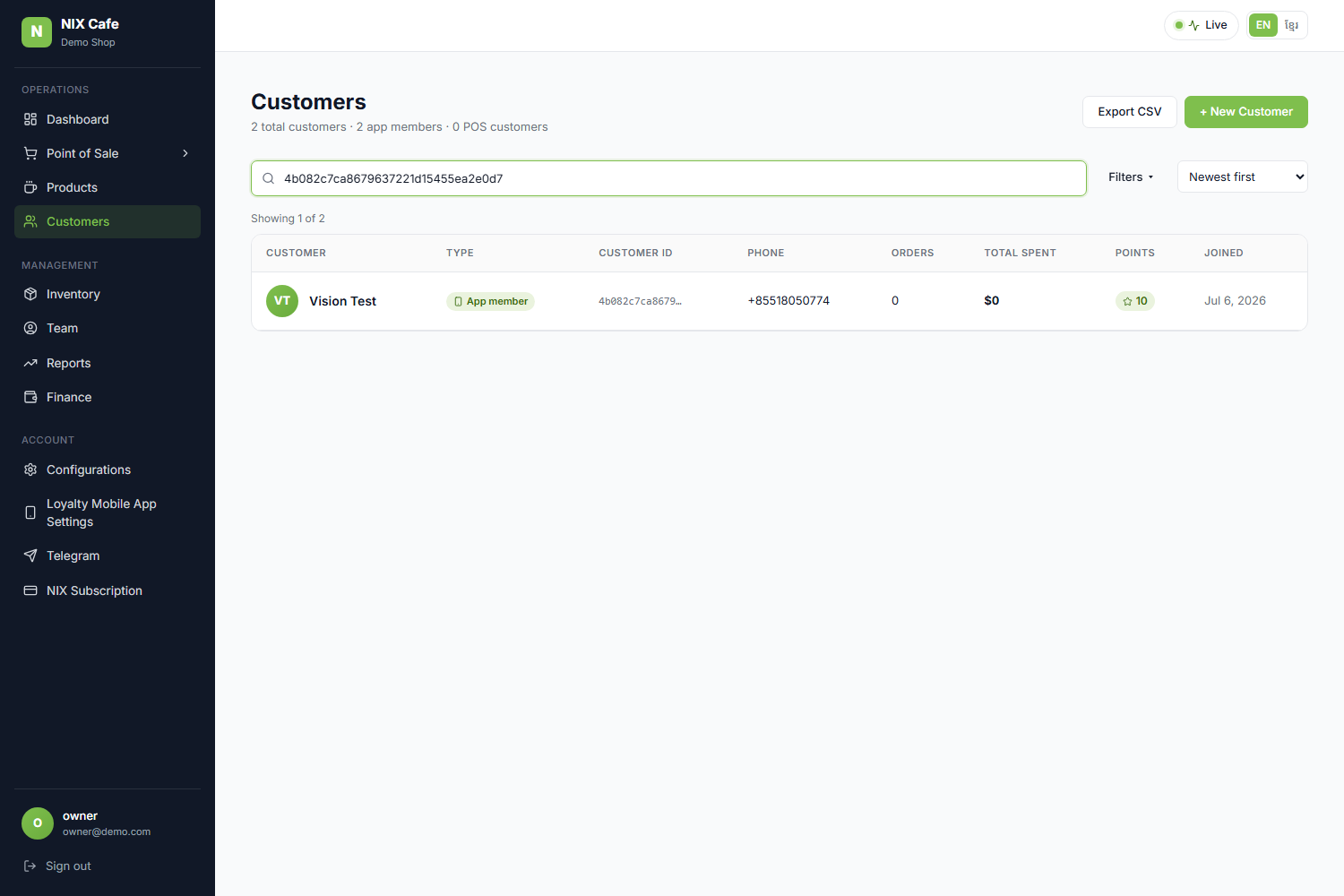
Task: Expand the Point of Sale submenu chevron
Action: point(185,153)
